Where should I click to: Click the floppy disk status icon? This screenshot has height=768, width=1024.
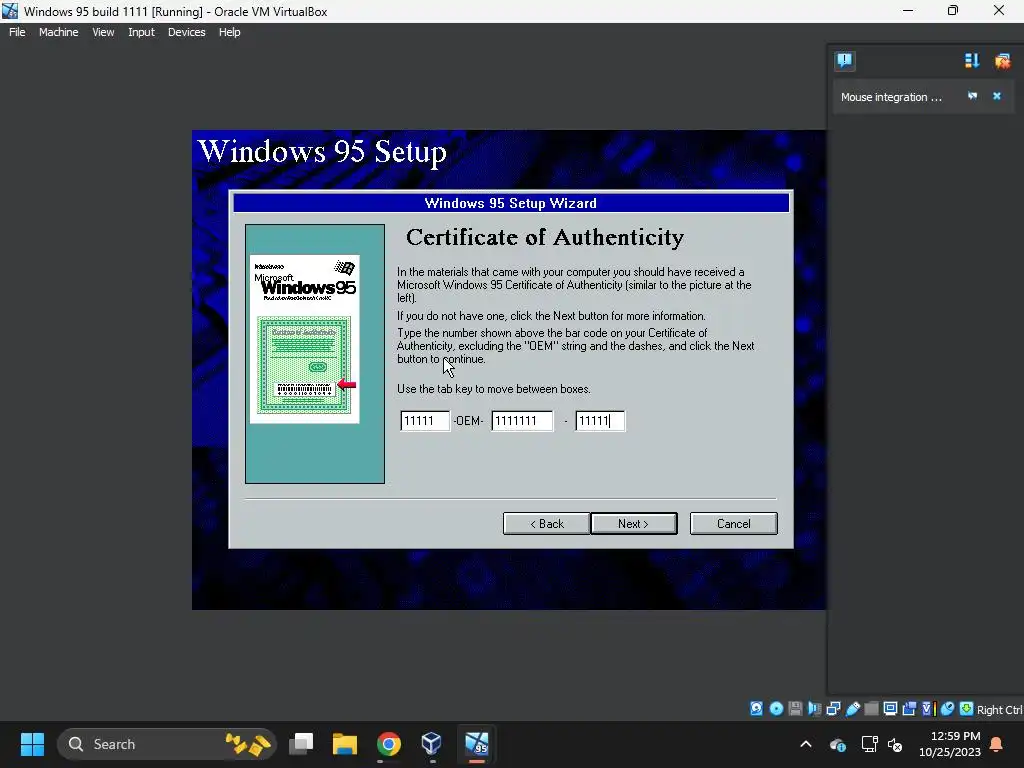795,709
